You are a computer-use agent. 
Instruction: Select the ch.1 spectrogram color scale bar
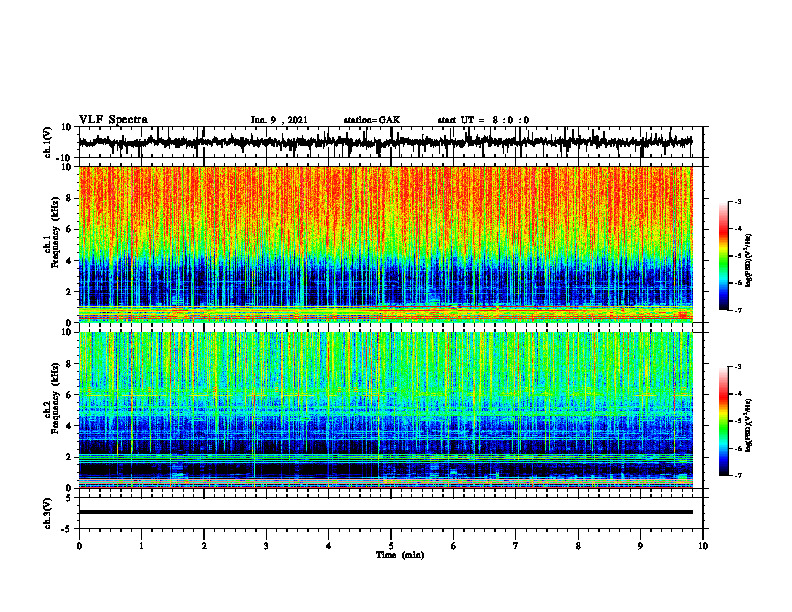pyautogui.click(x=723, y=256)
